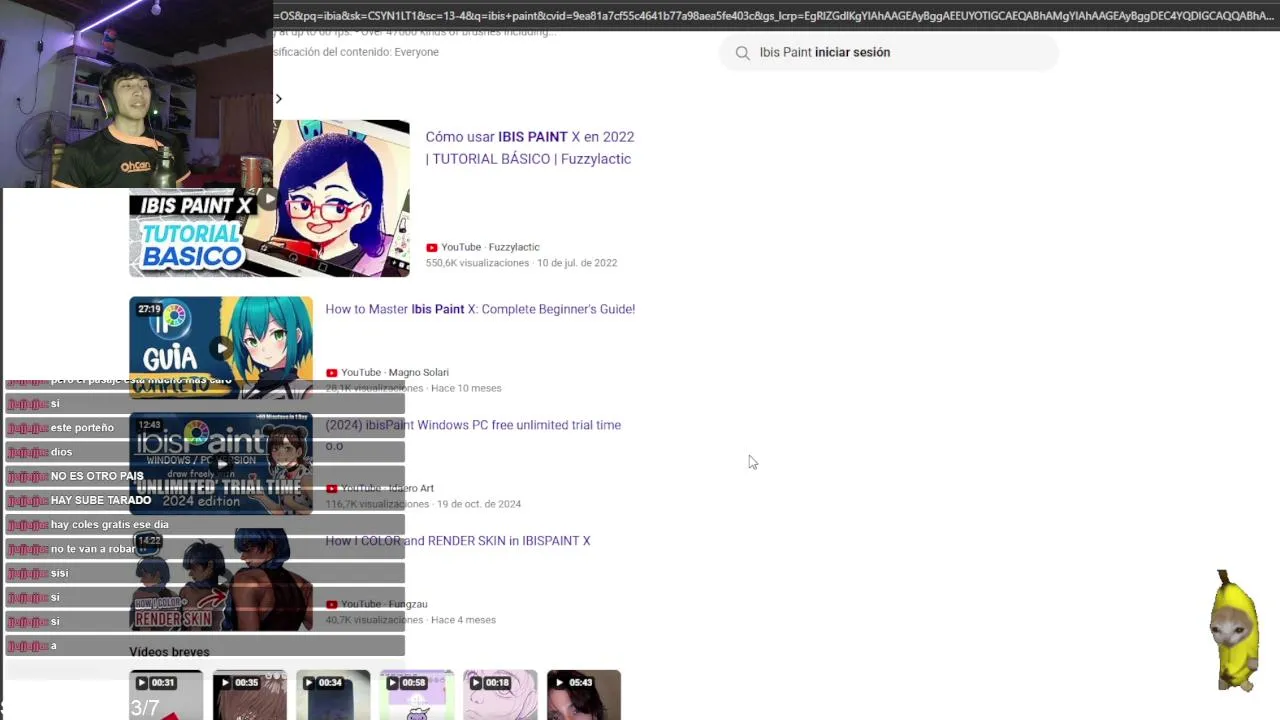The image size is (1280, 720).
Task: Open the 'IBIS PAINT X Tutorial Basico' video thumbnail
Action: (269, 198)
